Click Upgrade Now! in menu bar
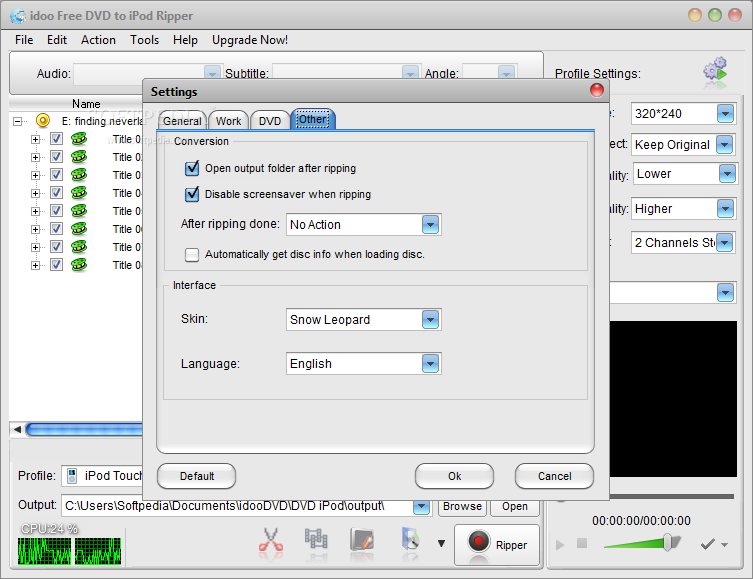The image size is (753, 579). point(250,40)
